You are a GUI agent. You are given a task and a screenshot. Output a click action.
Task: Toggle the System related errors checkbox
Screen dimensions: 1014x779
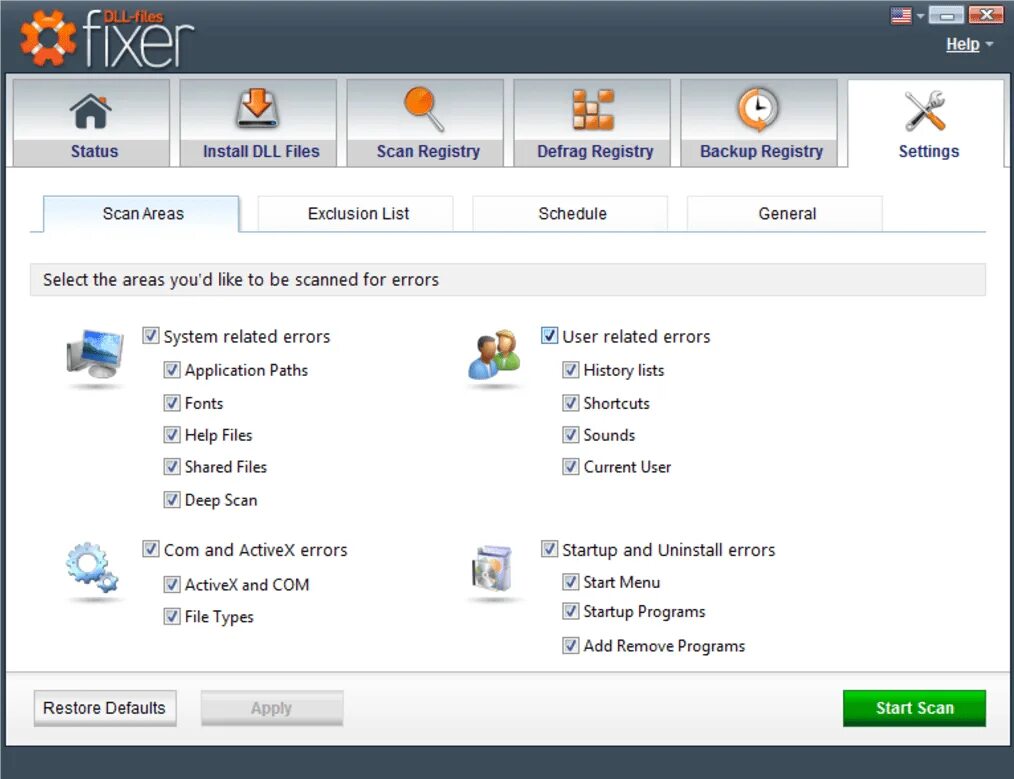[x=151, y=336]
